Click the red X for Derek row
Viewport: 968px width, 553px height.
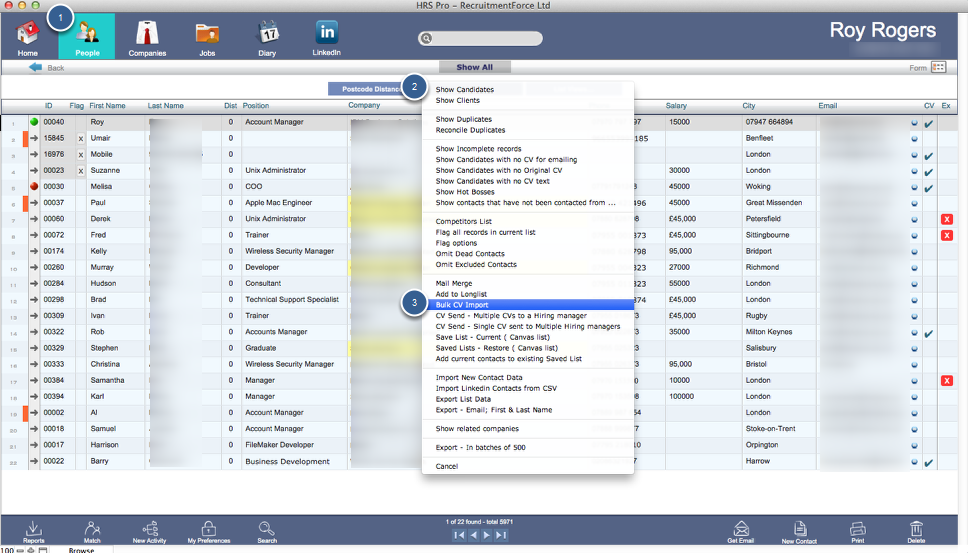point(946,219)
